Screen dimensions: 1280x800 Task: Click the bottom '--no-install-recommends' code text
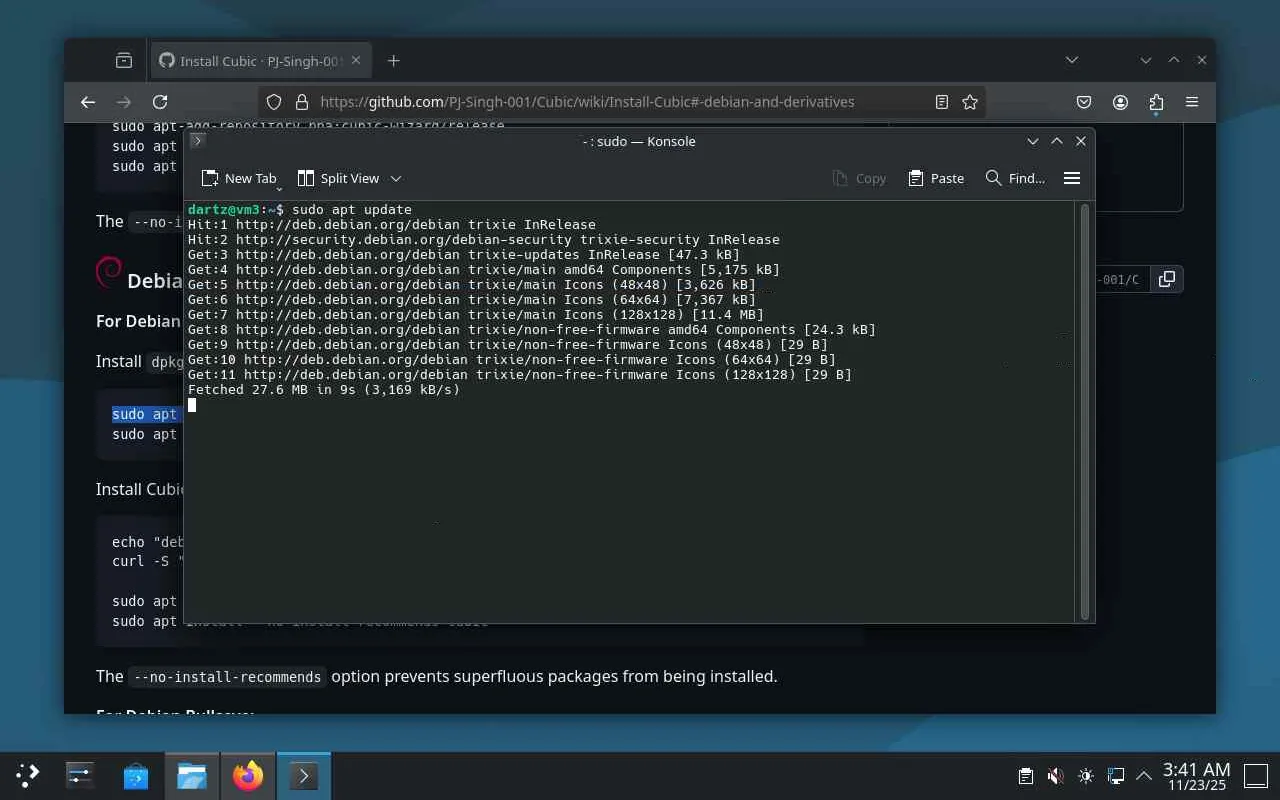[227, 677]
